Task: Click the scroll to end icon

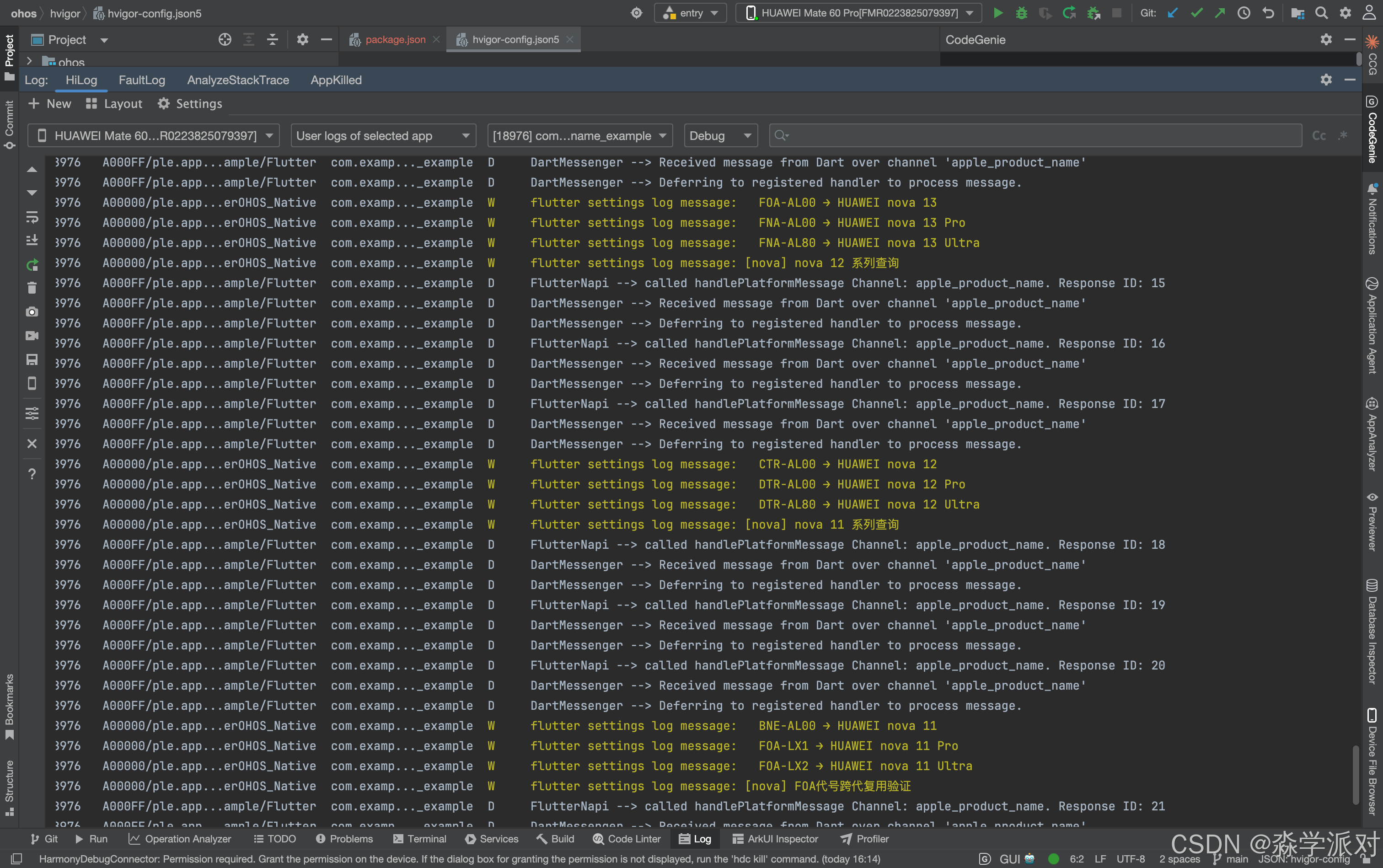Action: click(32, 240)
